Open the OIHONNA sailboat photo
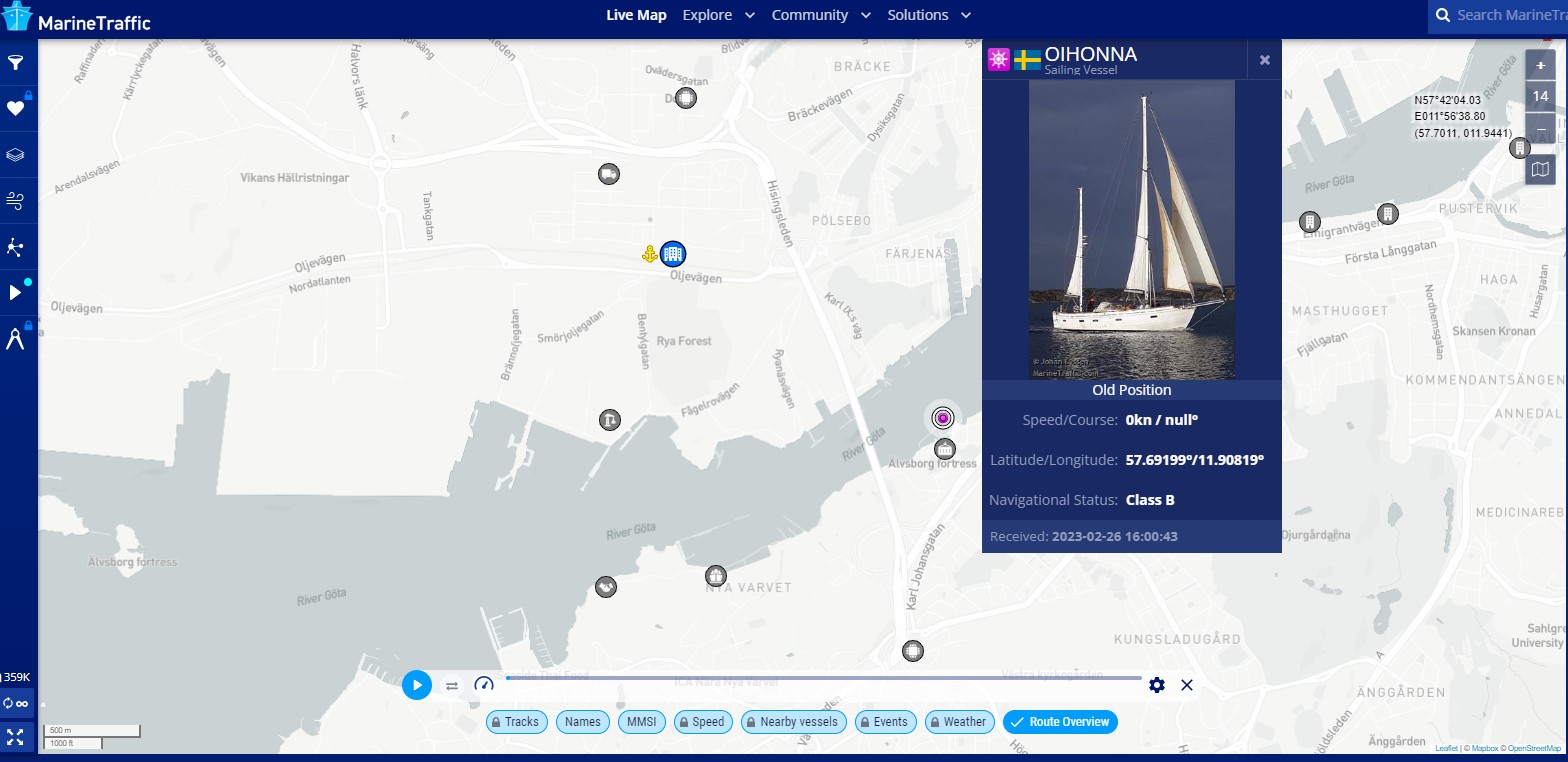Screen dimensions: 1568x762 pos(1132,230)
